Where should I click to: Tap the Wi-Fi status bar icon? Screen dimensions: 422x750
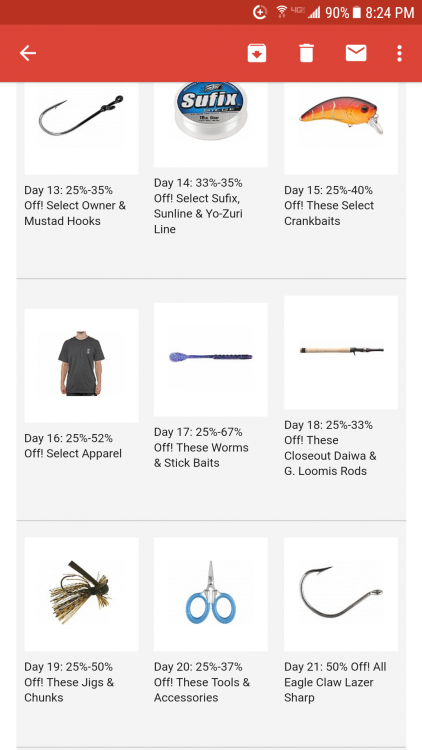(281, 12)
